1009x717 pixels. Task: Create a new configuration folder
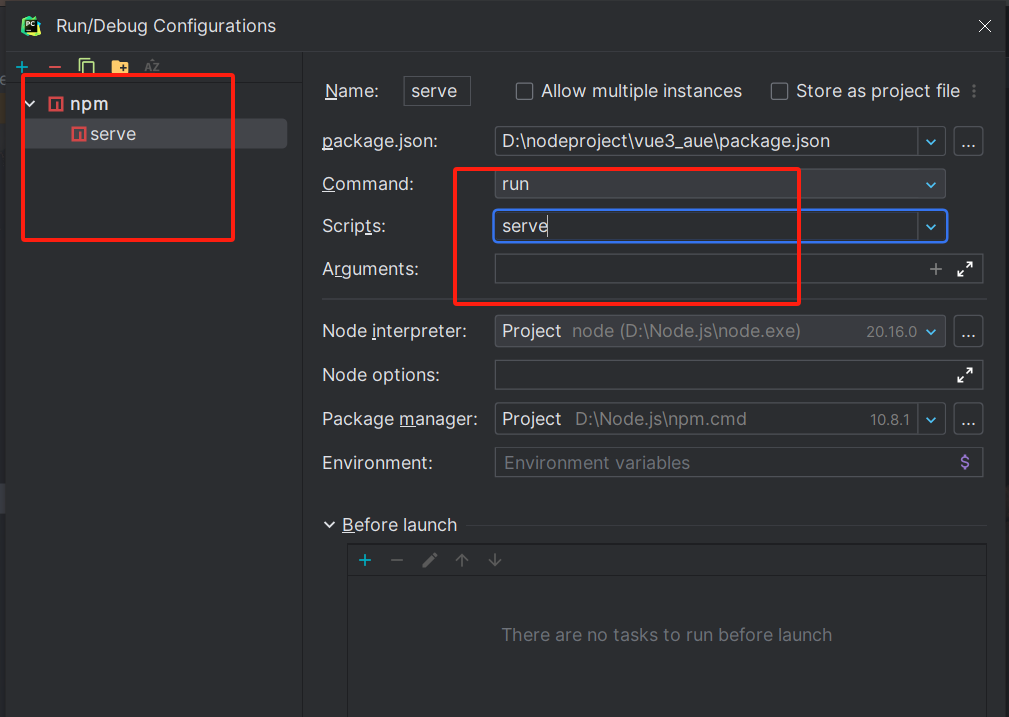point(120,67)
